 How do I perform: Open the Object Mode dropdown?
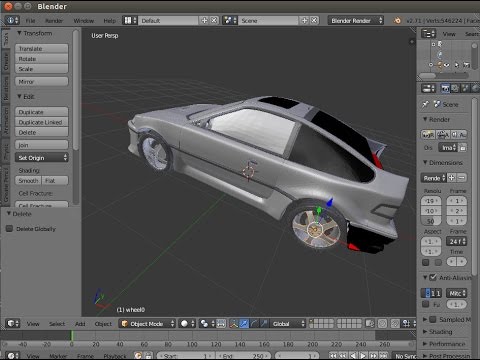[147, 323]
